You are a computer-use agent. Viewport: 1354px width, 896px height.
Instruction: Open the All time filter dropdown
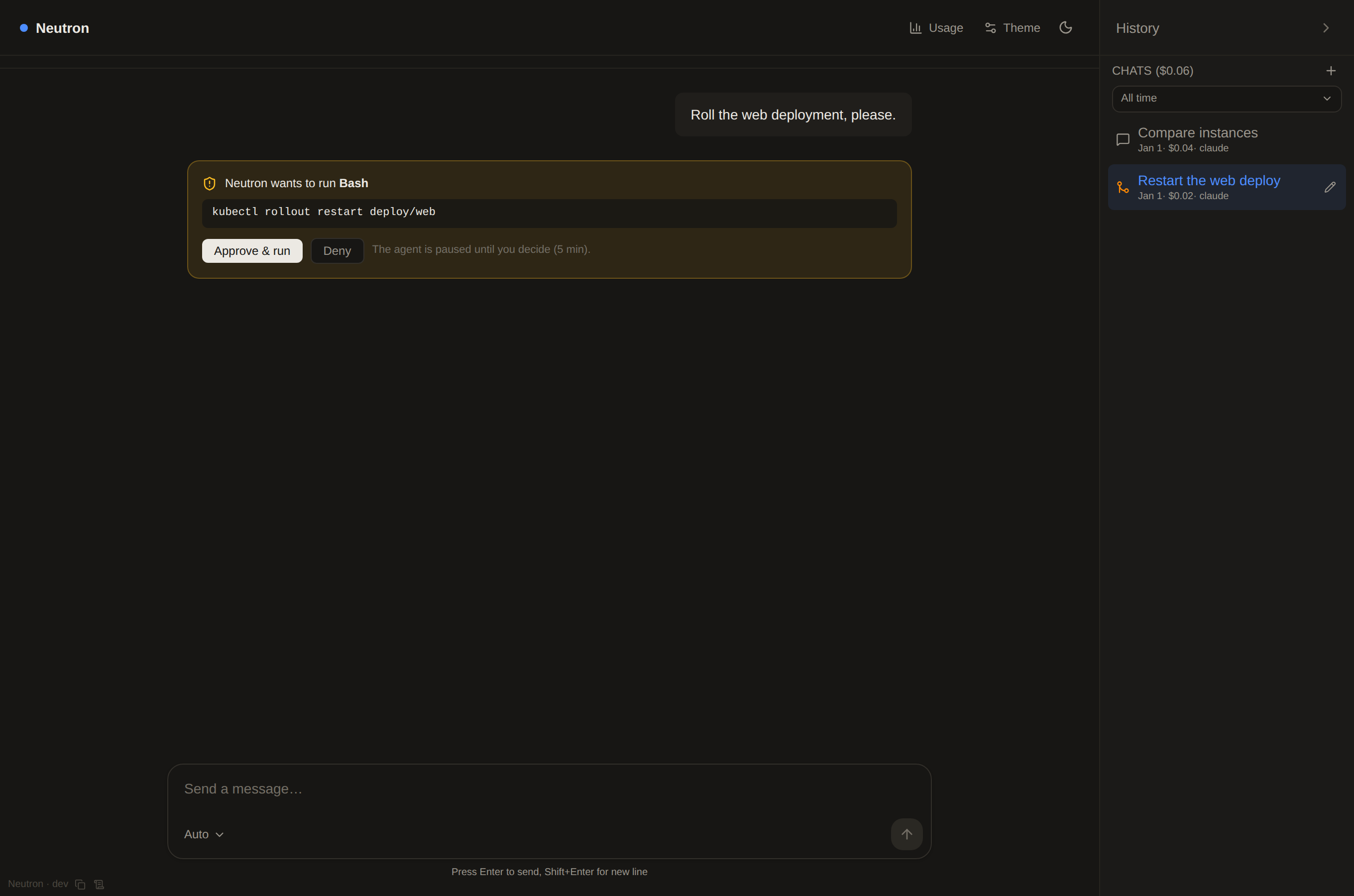tap(1226, 98)
